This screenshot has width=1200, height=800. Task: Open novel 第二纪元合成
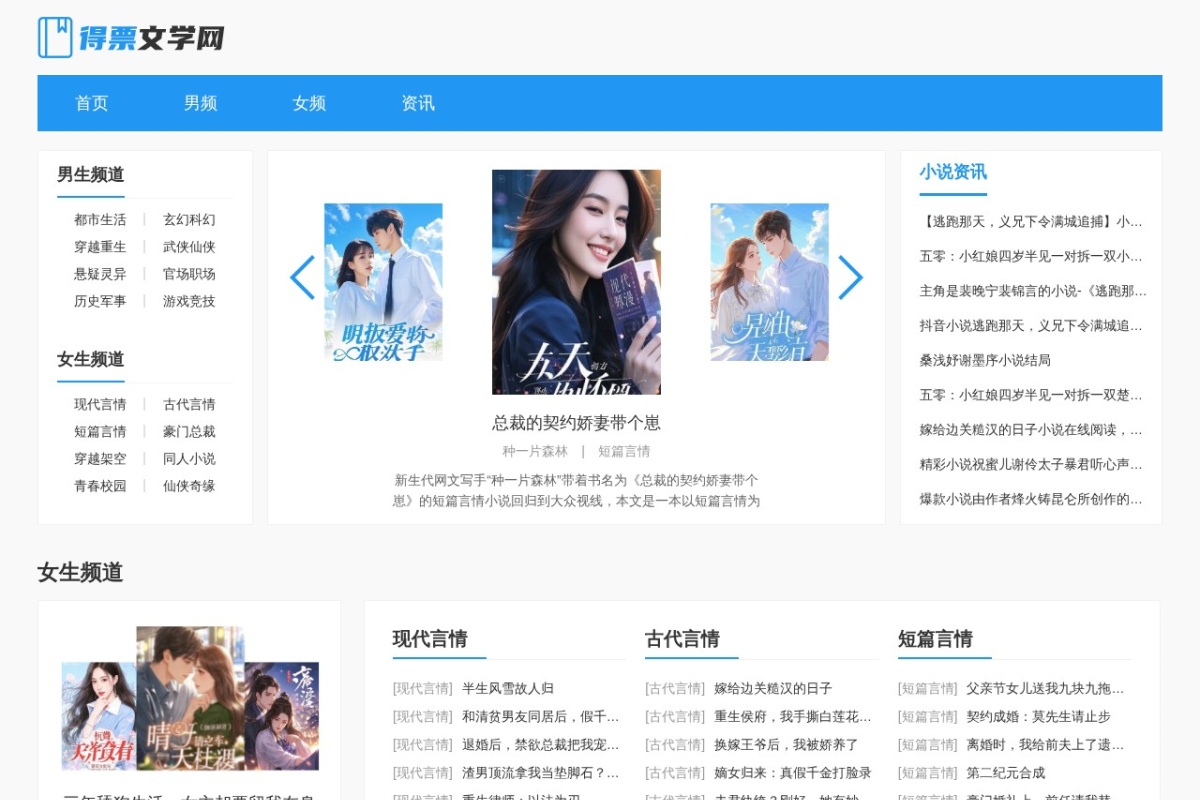pos(1005,772)
